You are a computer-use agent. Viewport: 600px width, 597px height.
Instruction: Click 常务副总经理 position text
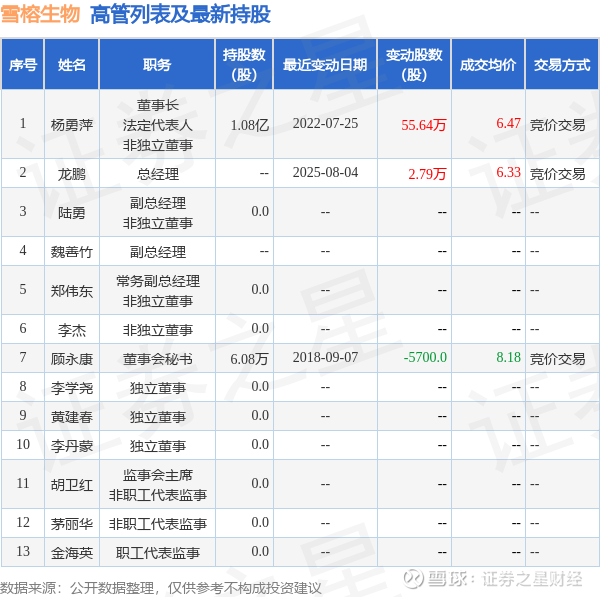coord(158,281)
